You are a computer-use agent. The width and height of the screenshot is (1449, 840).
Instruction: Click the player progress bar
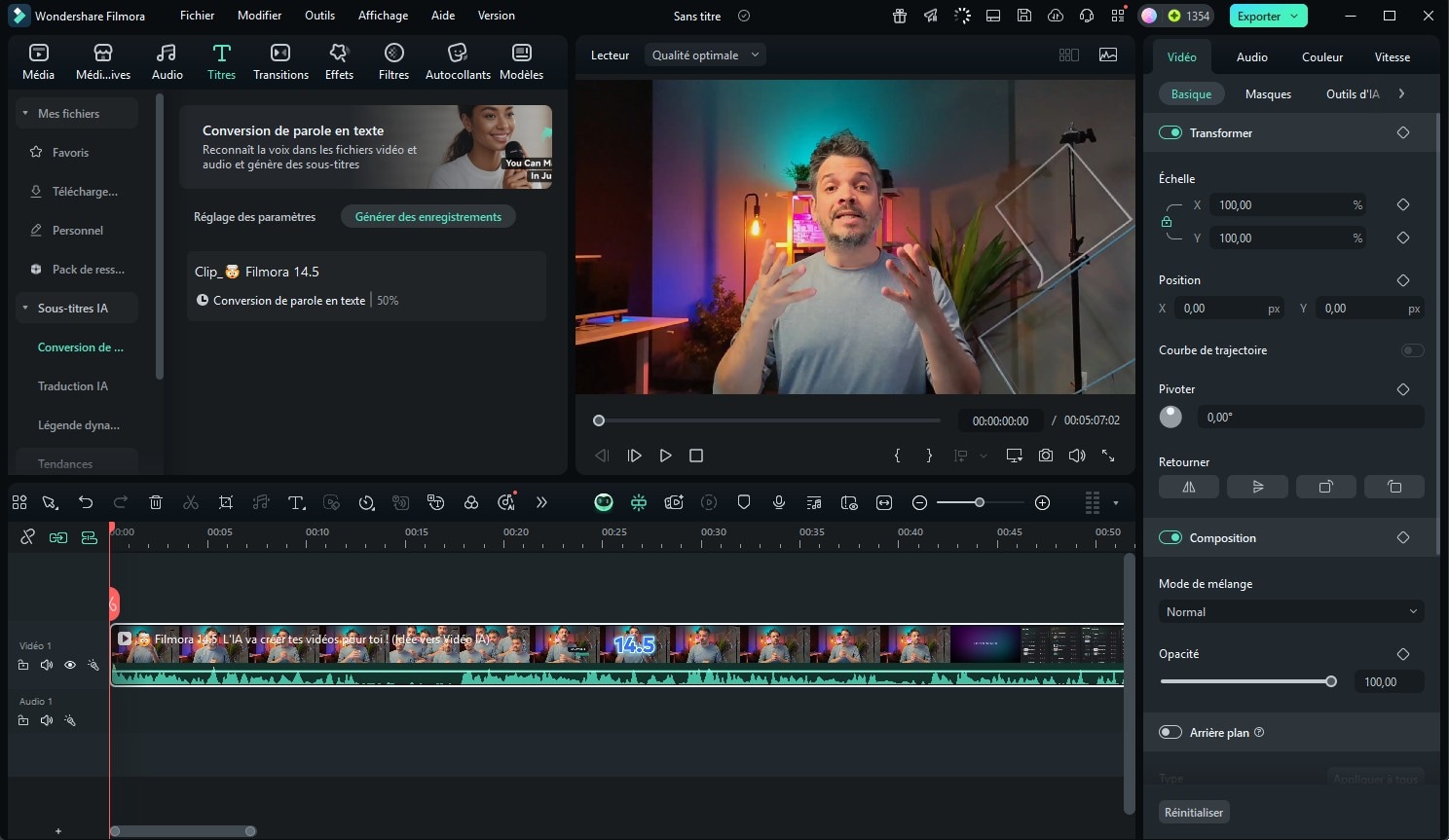coord(767,420)
